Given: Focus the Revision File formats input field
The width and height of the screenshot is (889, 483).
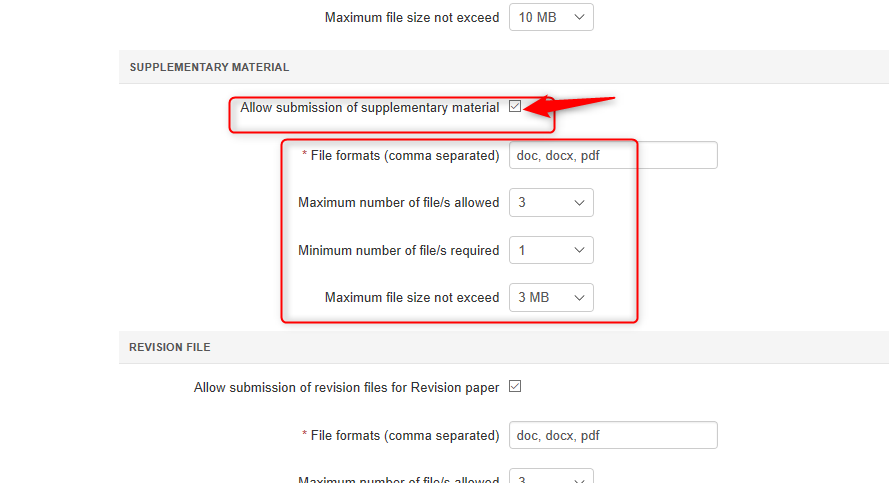Looking at the screenshot, I should (612, 435).
